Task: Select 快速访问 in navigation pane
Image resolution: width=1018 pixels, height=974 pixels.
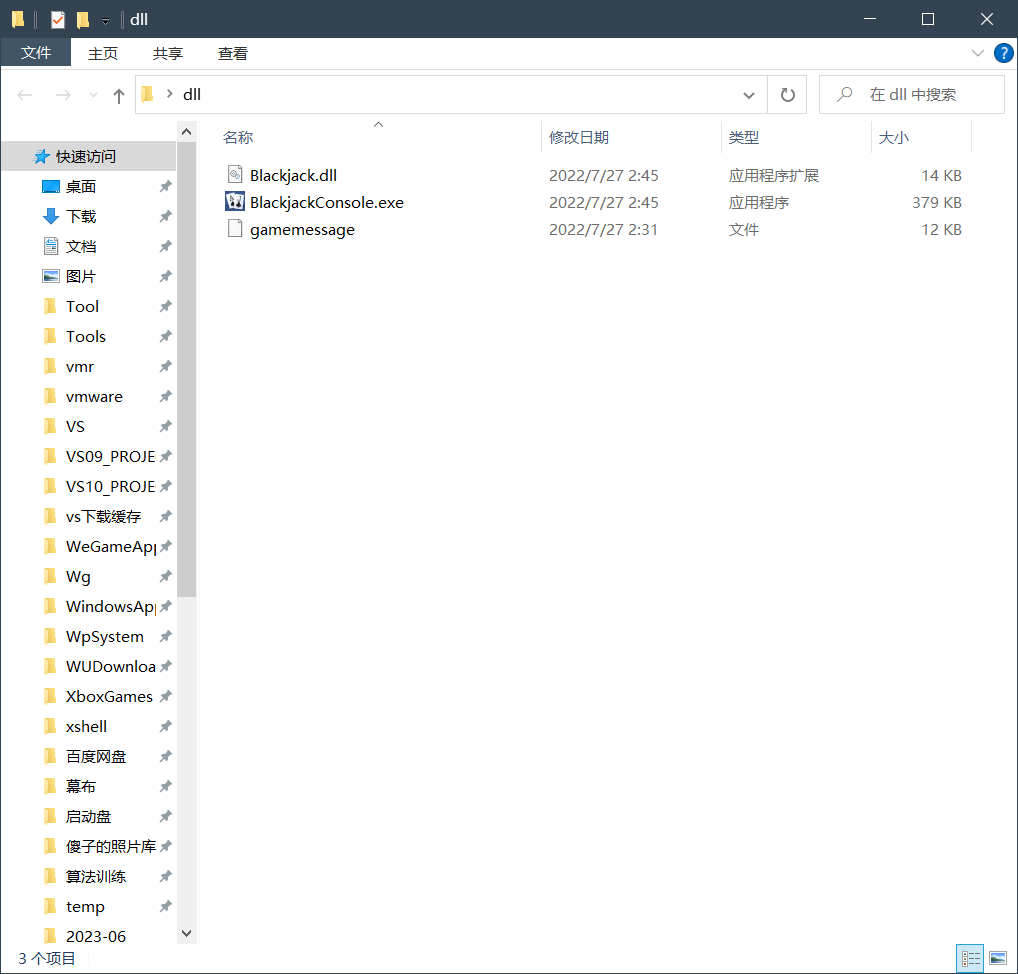Action: (x=88, y=156)
